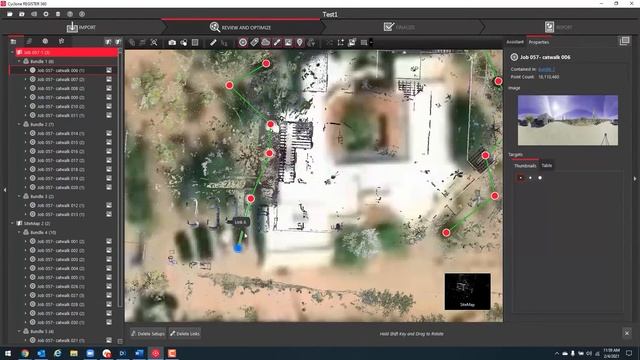640x360 pixels.
Task: Toggle the location pin icon in toolbar
Action: click(300, 42)
